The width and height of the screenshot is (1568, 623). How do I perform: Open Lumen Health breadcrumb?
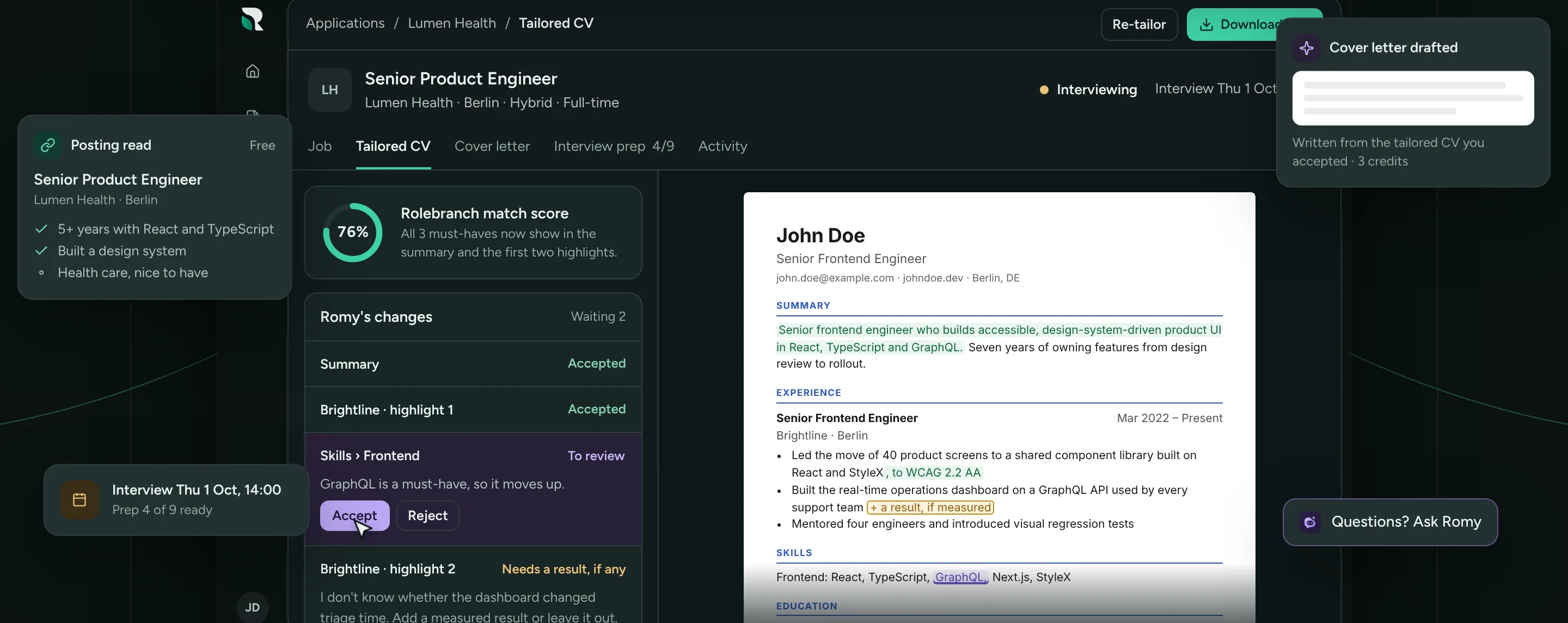452,23
